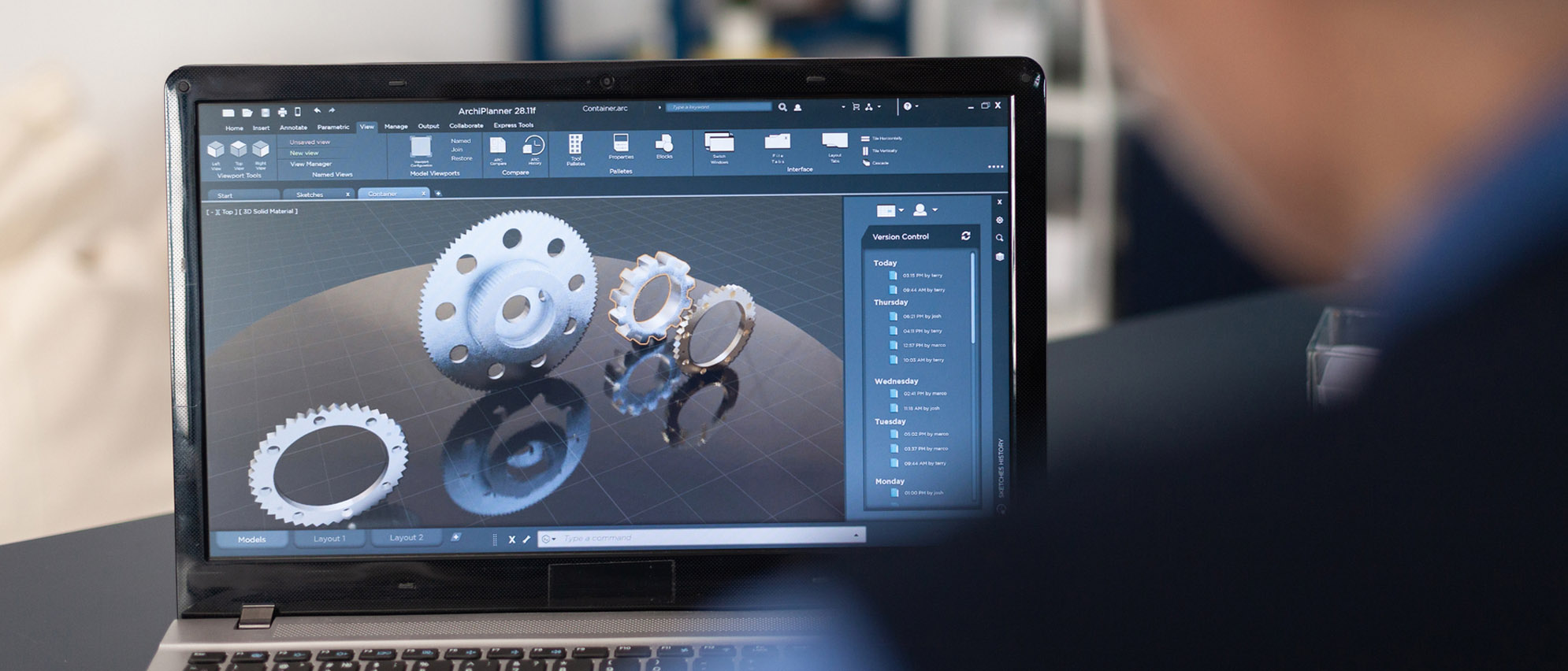Viewport: 1568px width, 671px height.
Task: Select the Layout 1 tab
Action: (x=329, y=539)
